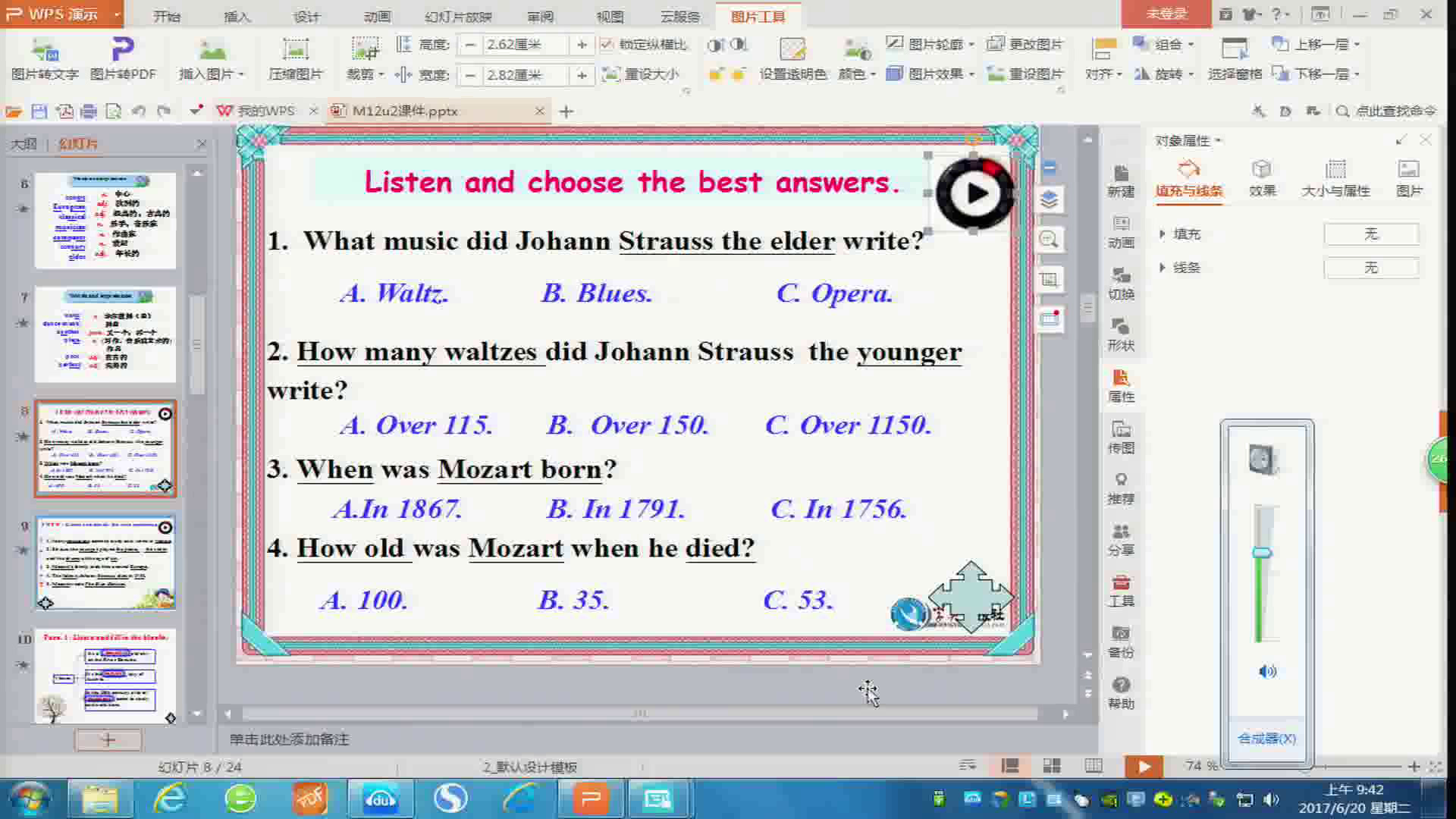Switch to slide sorter view
This screenshot has width=1456, height=819.
[x=1052, y=766]
